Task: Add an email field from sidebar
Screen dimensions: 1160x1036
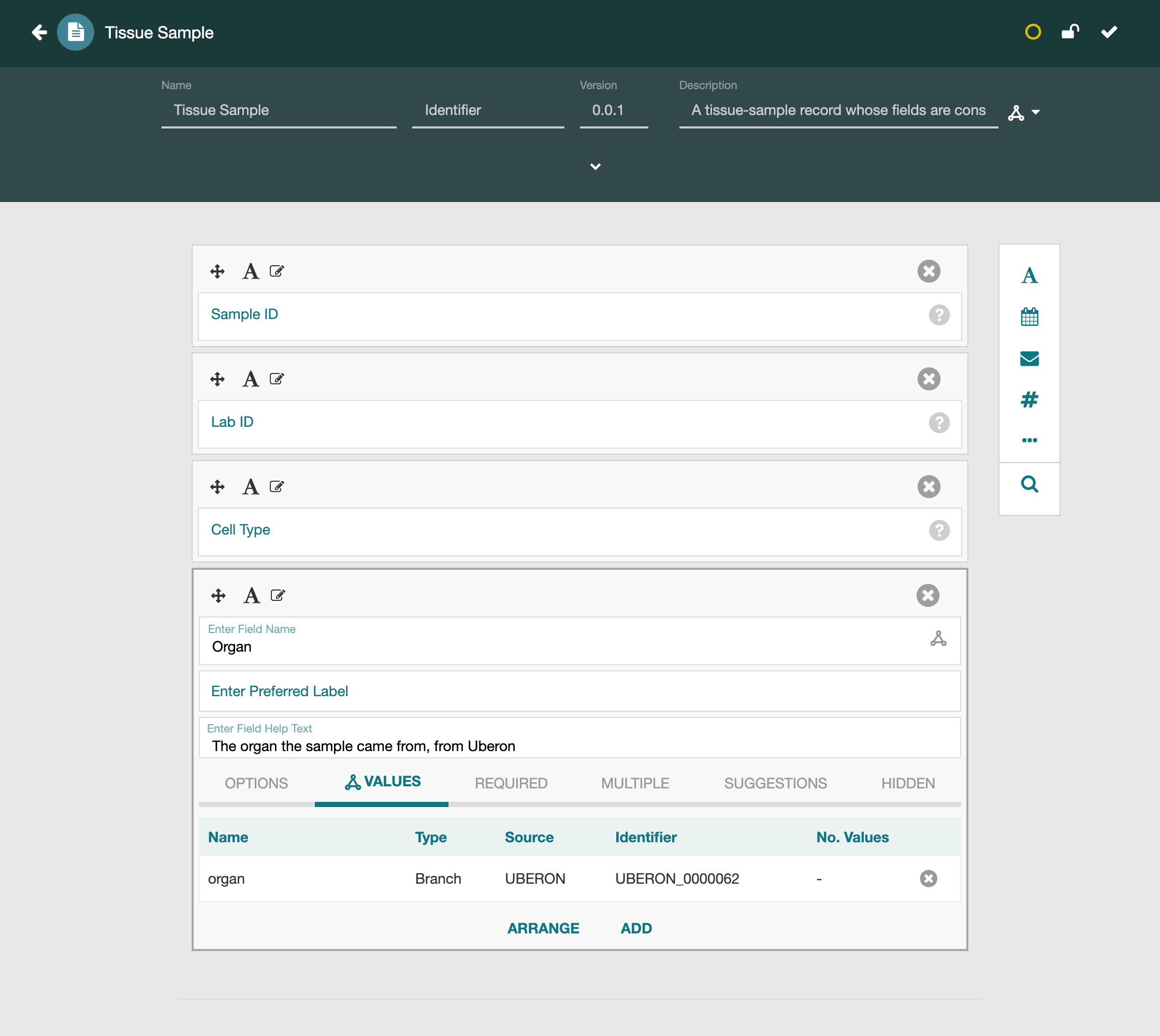Action: pyautogui.click(x=1029, y=358)
